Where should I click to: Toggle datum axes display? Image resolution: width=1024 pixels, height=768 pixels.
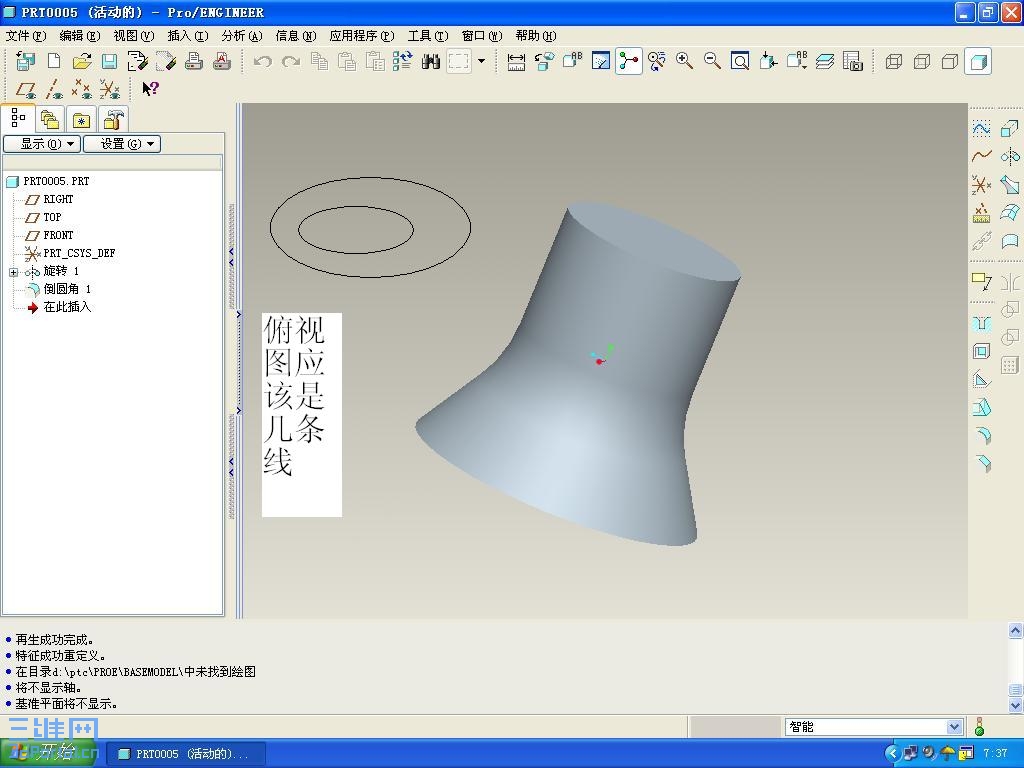[54, 88]
